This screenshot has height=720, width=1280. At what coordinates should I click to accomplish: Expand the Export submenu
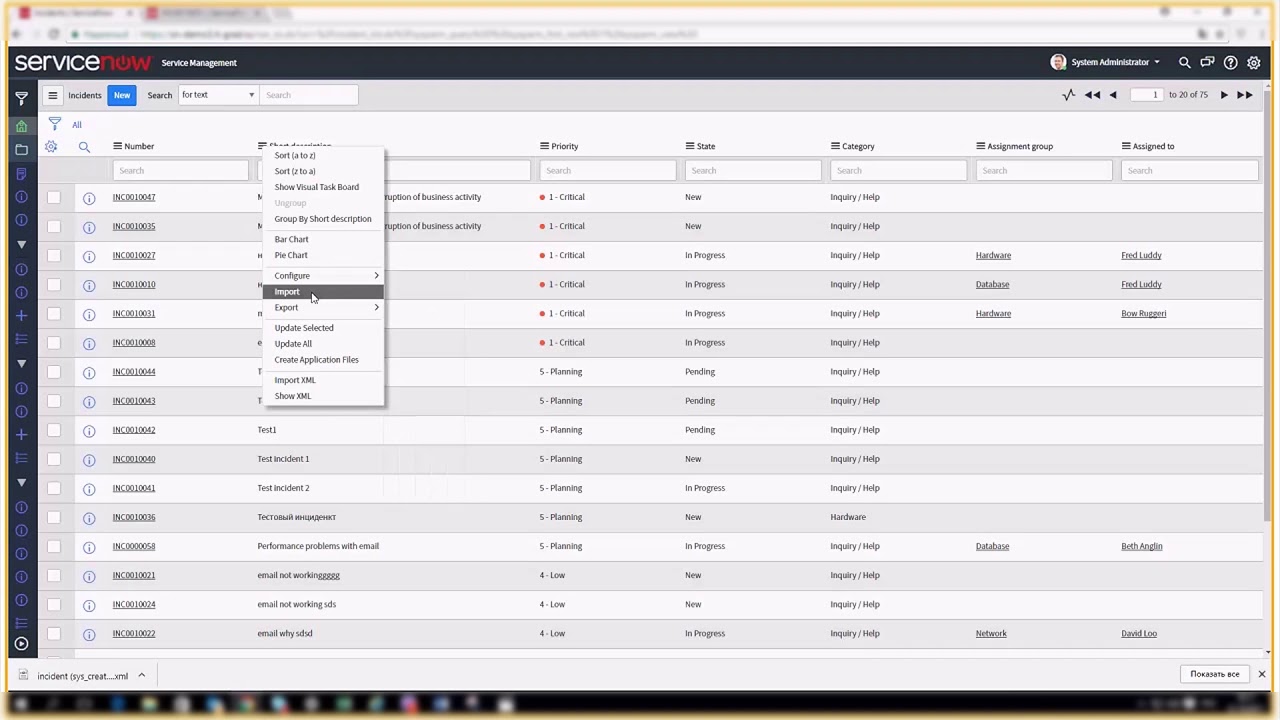tap(323, 308)
